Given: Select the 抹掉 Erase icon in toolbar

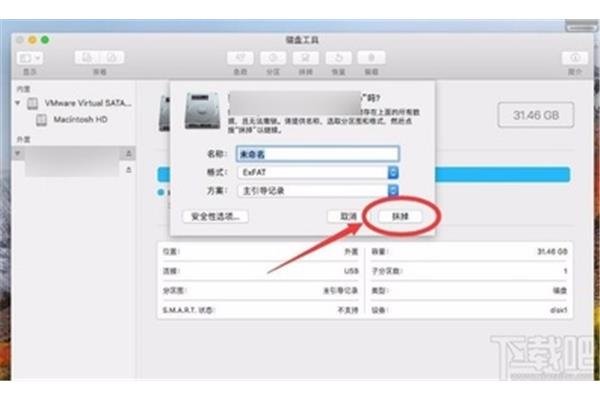Looking at the screenshot, I should (305, 58).
